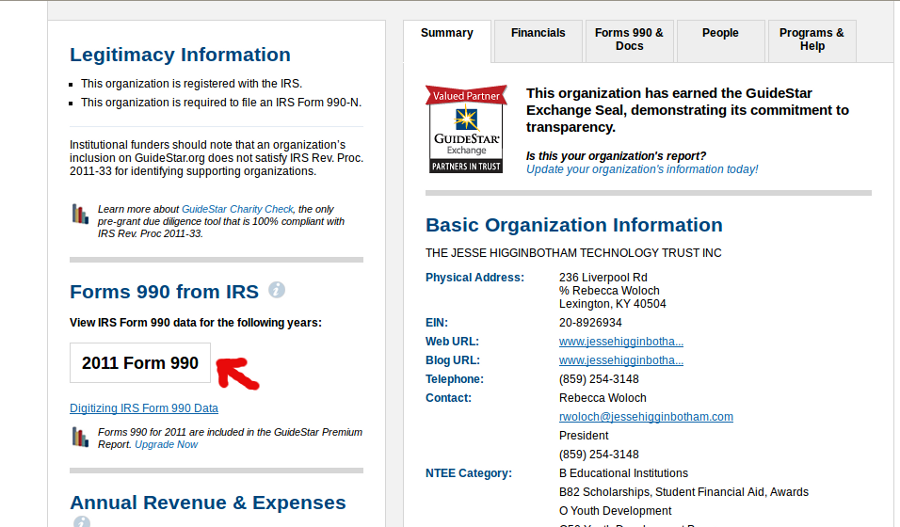This screenshot has height=527, width=900.
Task: Select the EIN value 20-8926934
Action: (591, 323)
